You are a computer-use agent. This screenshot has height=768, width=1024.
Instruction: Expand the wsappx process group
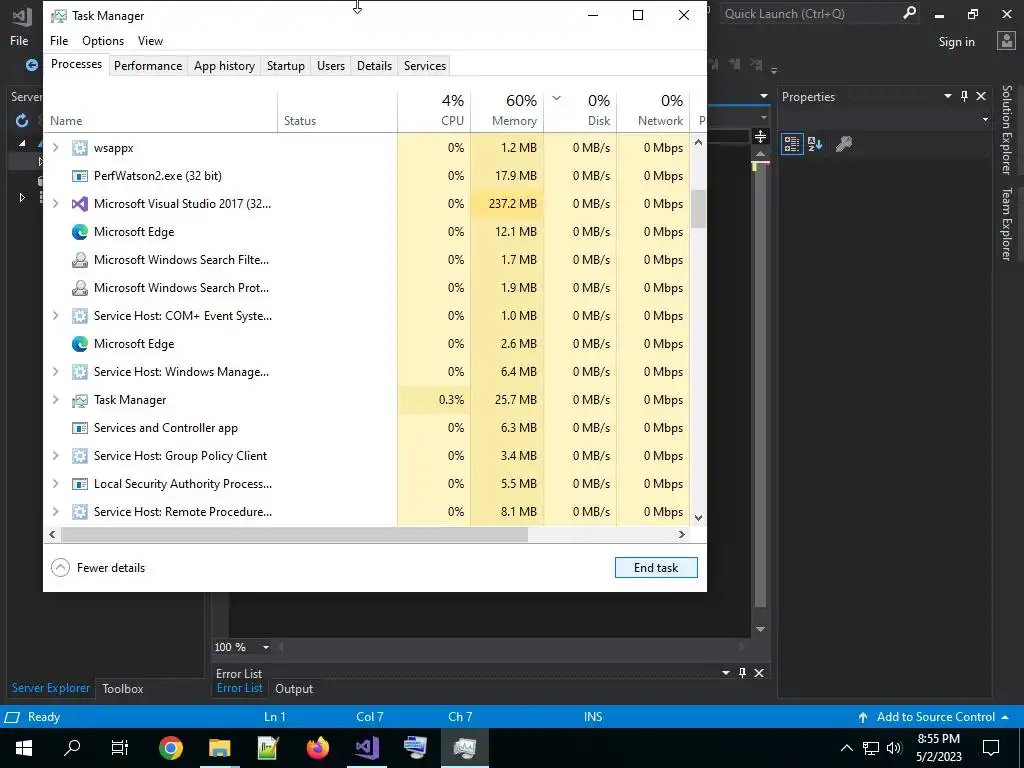[x=56, y=148]
